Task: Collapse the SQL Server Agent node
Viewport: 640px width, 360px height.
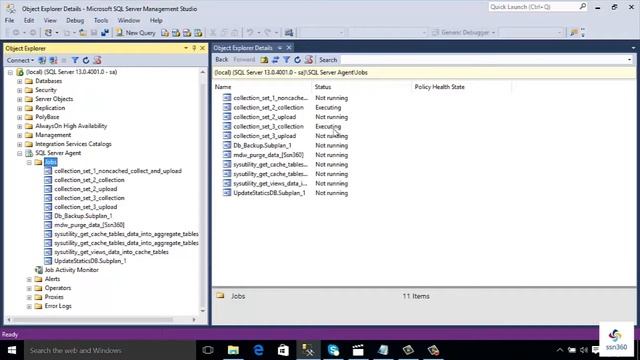Action: [x=20, y=153]
